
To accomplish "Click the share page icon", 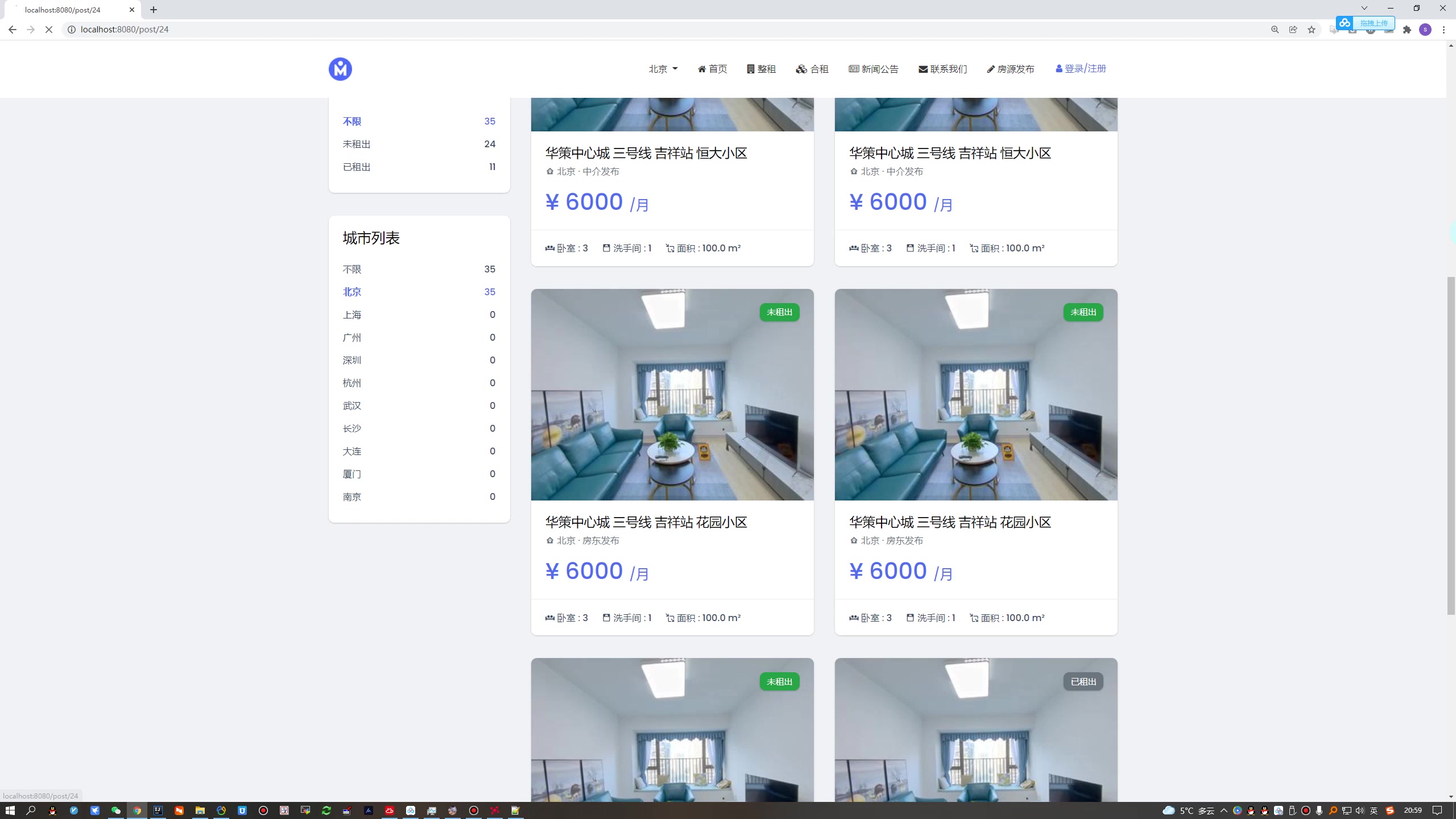I will (x=1293, y=30).
